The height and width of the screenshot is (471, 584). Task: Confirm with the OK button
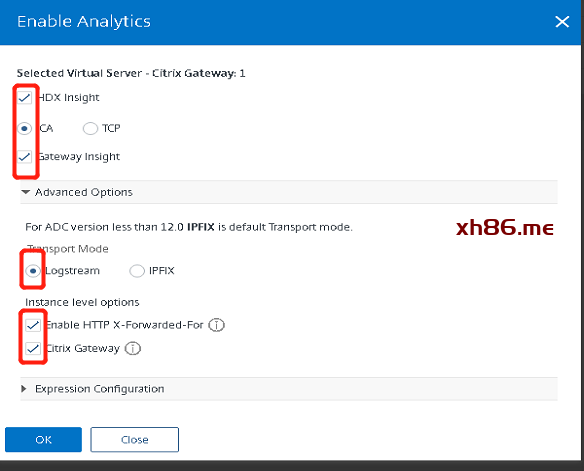43,440
